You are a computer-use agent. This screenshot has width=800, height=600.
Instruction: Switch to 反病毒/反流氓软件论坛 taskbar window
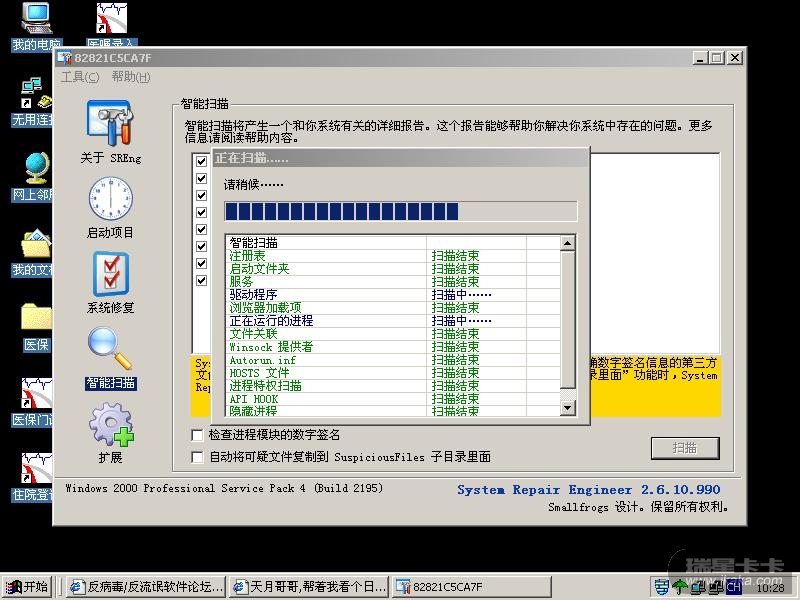(146, 587)
